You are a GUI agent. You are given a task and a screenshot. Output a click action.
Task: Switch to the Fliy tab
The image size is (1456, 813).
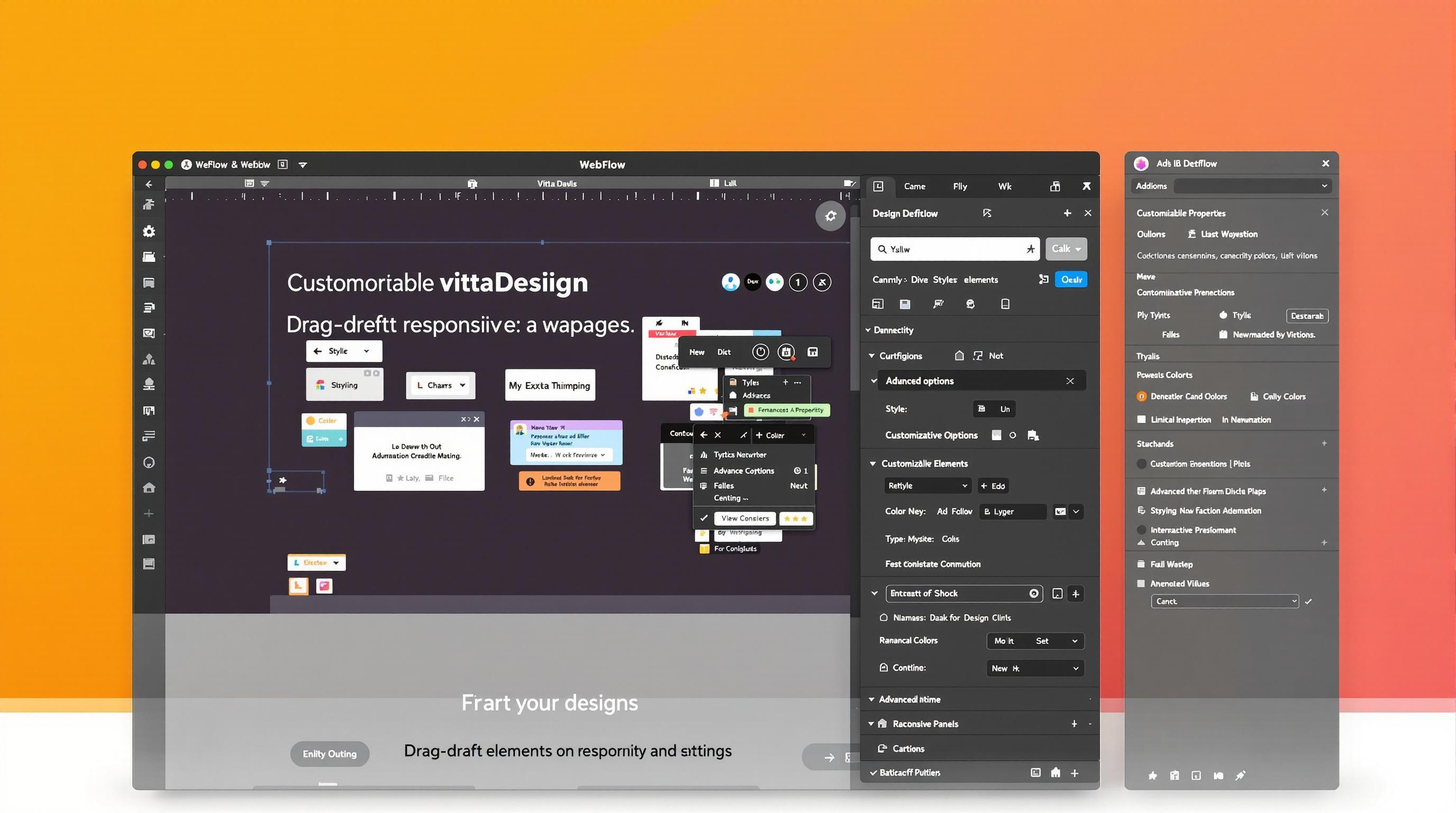[960, 186]
